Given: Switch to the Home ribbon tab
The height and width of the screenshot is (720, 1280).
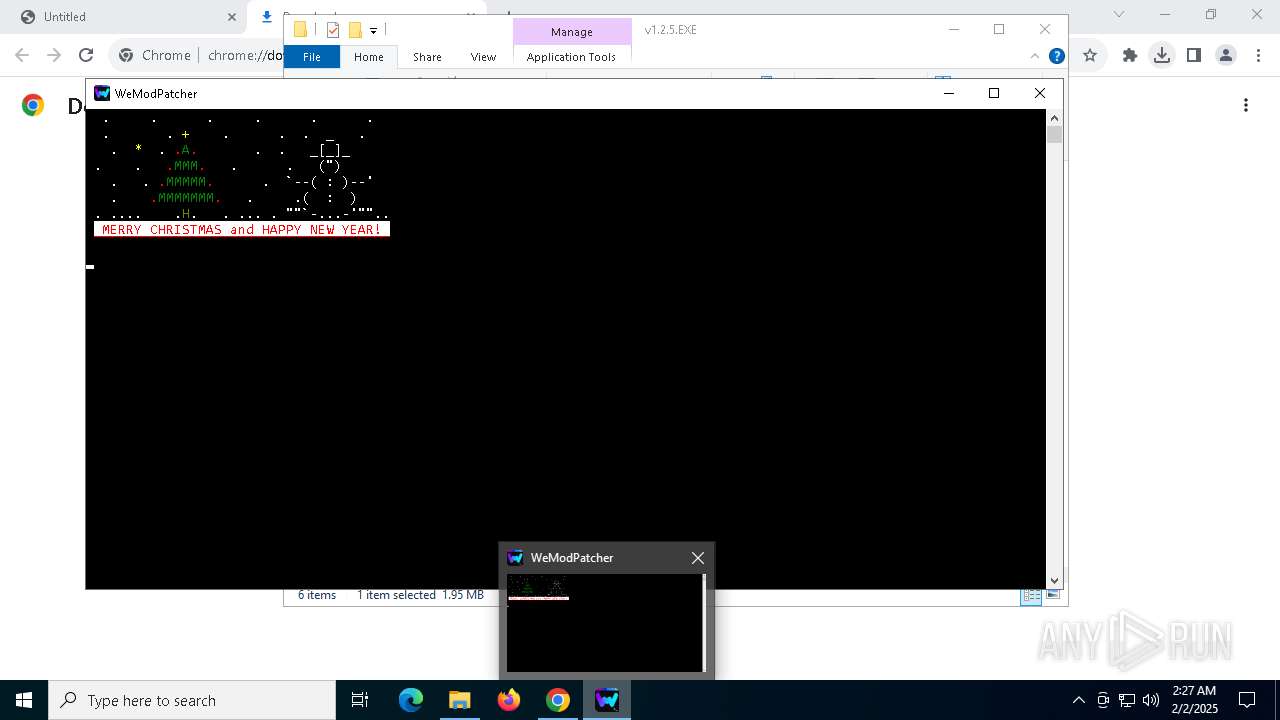Looking at the screenshot, I should click(368, 57).
